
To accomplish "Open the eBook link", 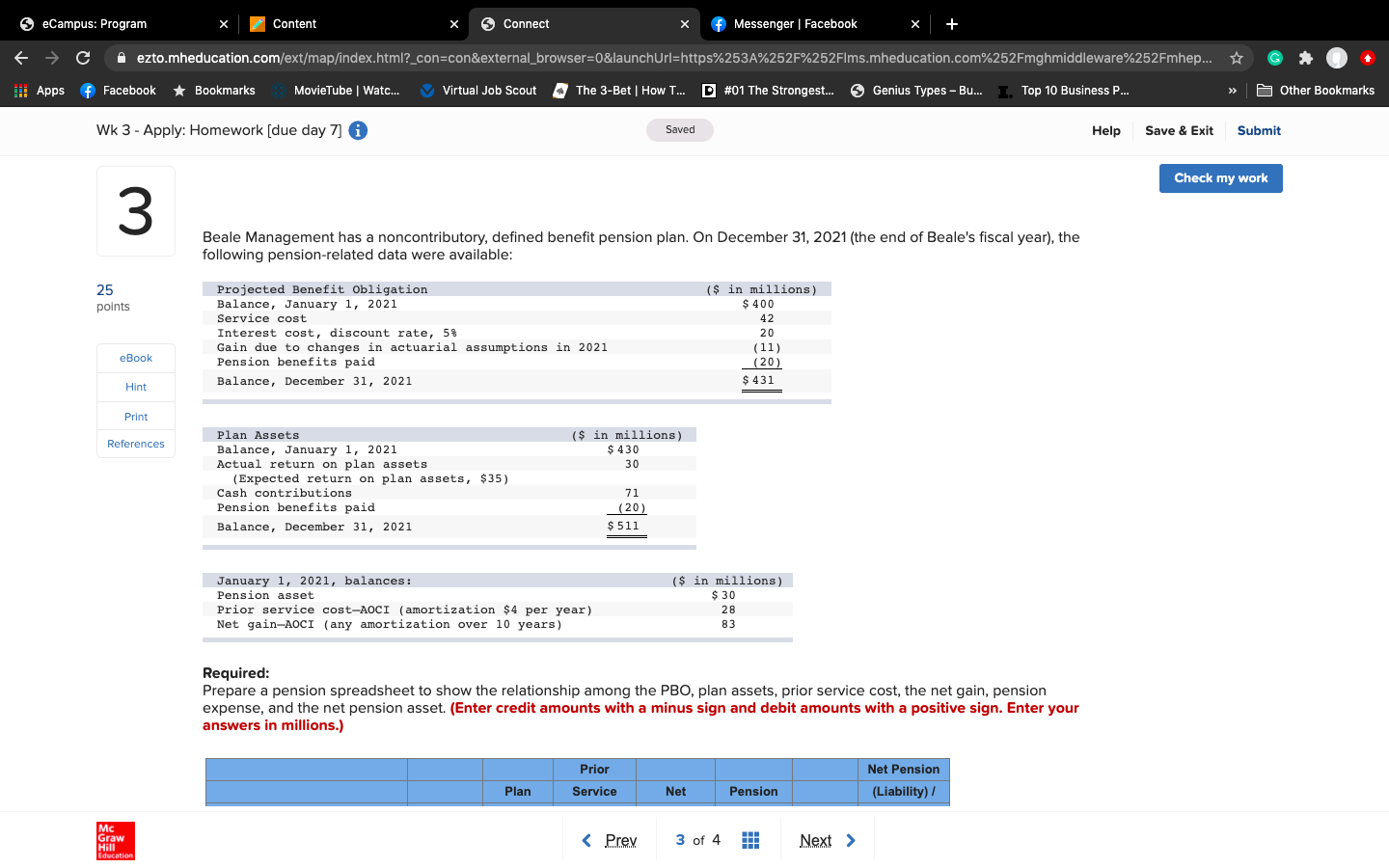I will [135, 358].
